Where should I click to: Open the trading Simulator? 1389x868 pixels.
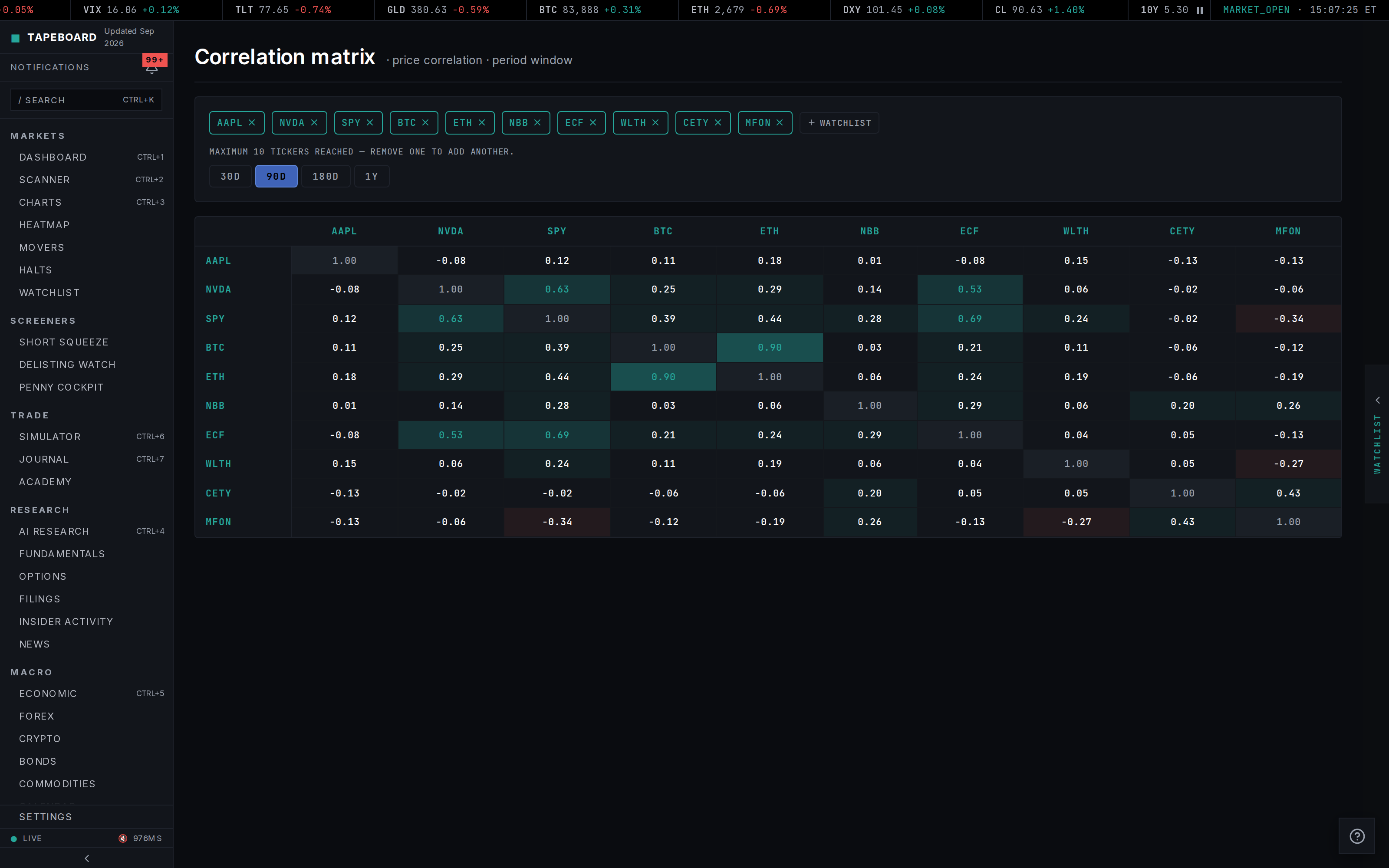click(87, 437)
